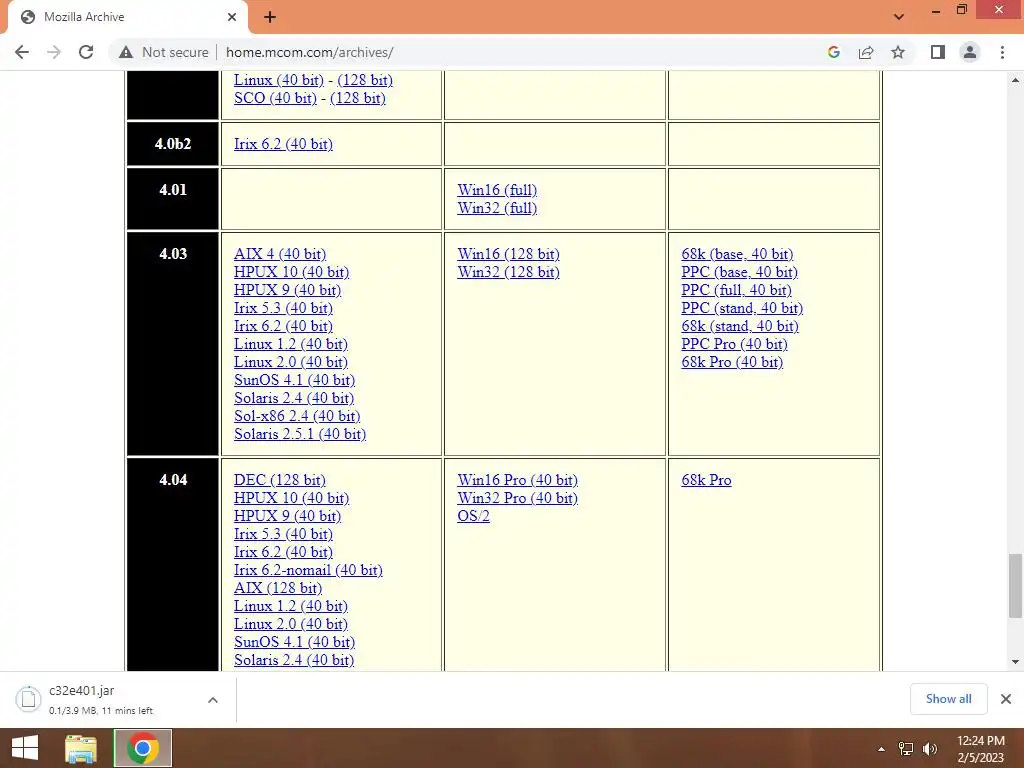Open the tab search dropdown
This screenshot has height=768, width=1024.
899,17
